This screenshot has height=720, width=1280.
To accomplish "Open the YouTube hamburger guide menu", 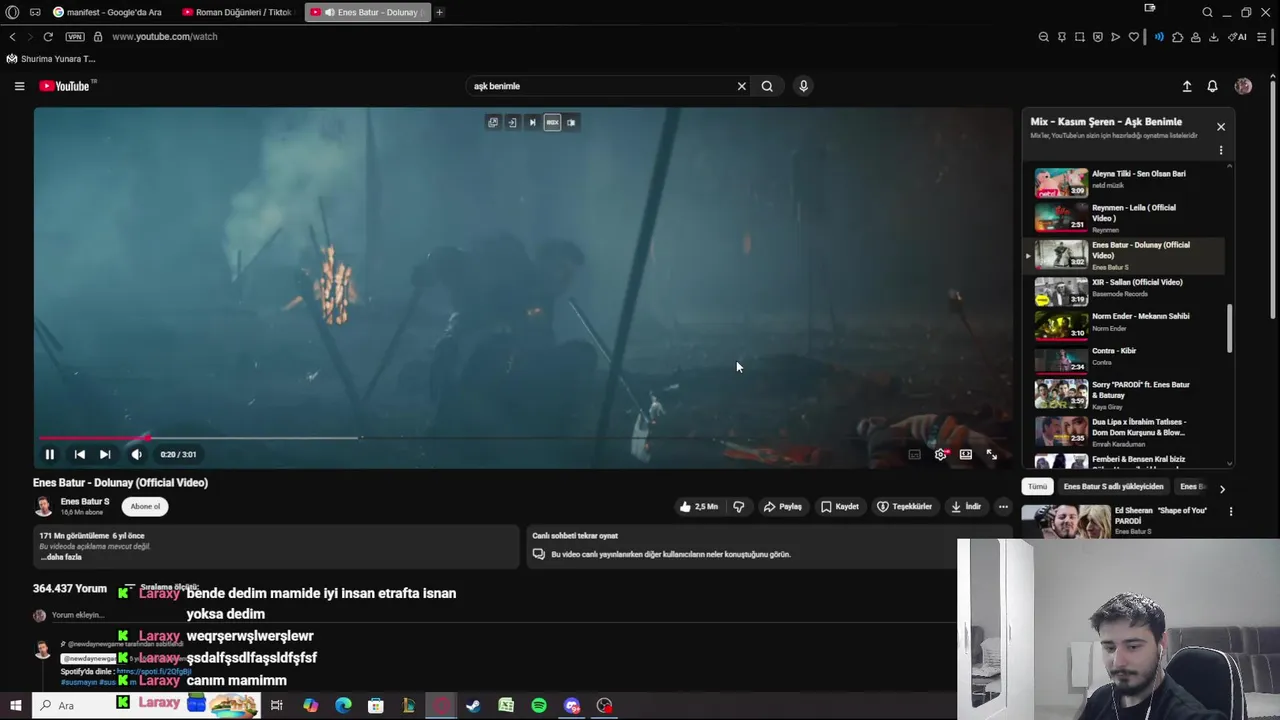I will click(19, 86).
